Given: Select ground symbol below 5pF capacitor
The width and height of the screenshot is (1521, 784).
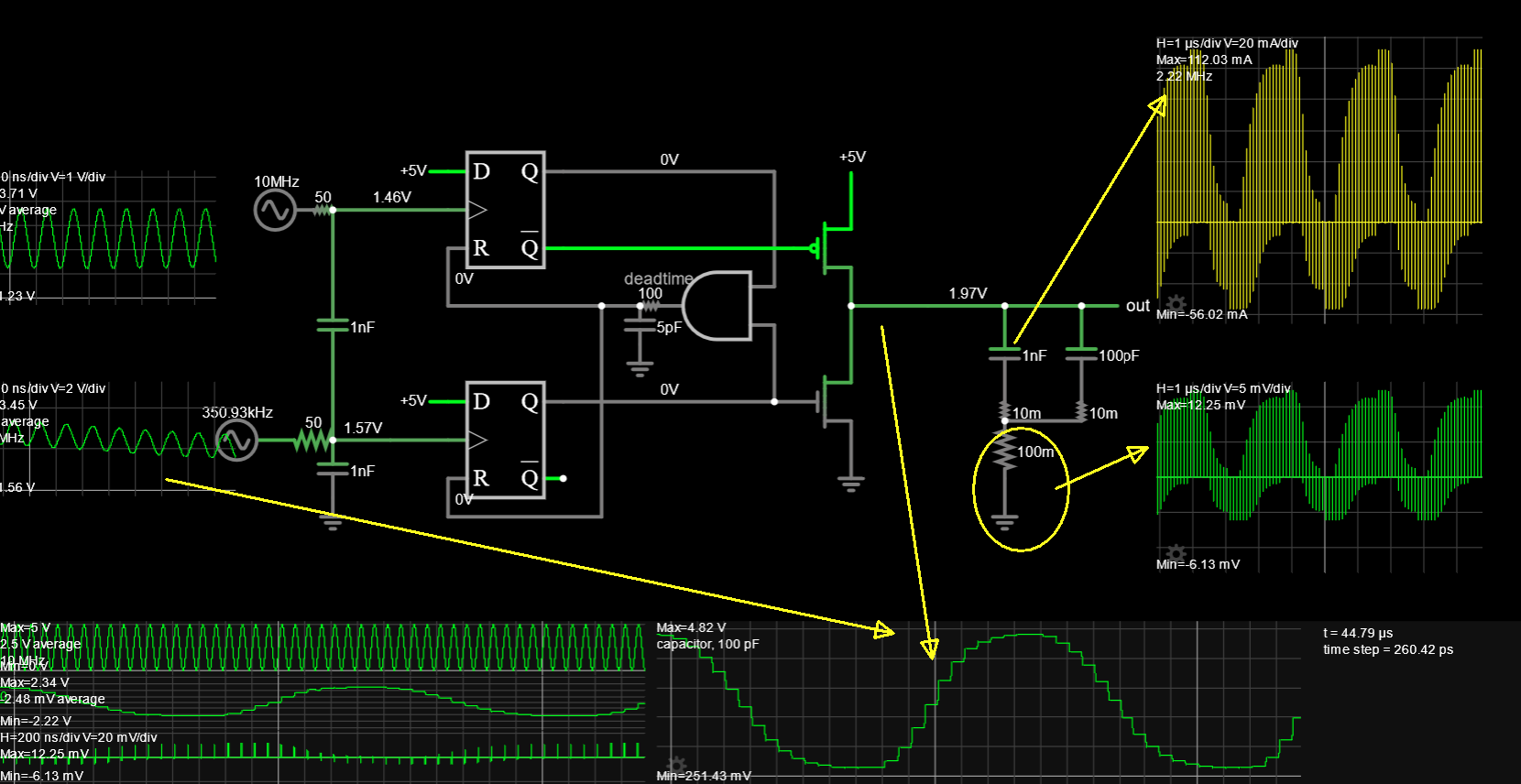Looking at the screenshot, I should 640,369.
